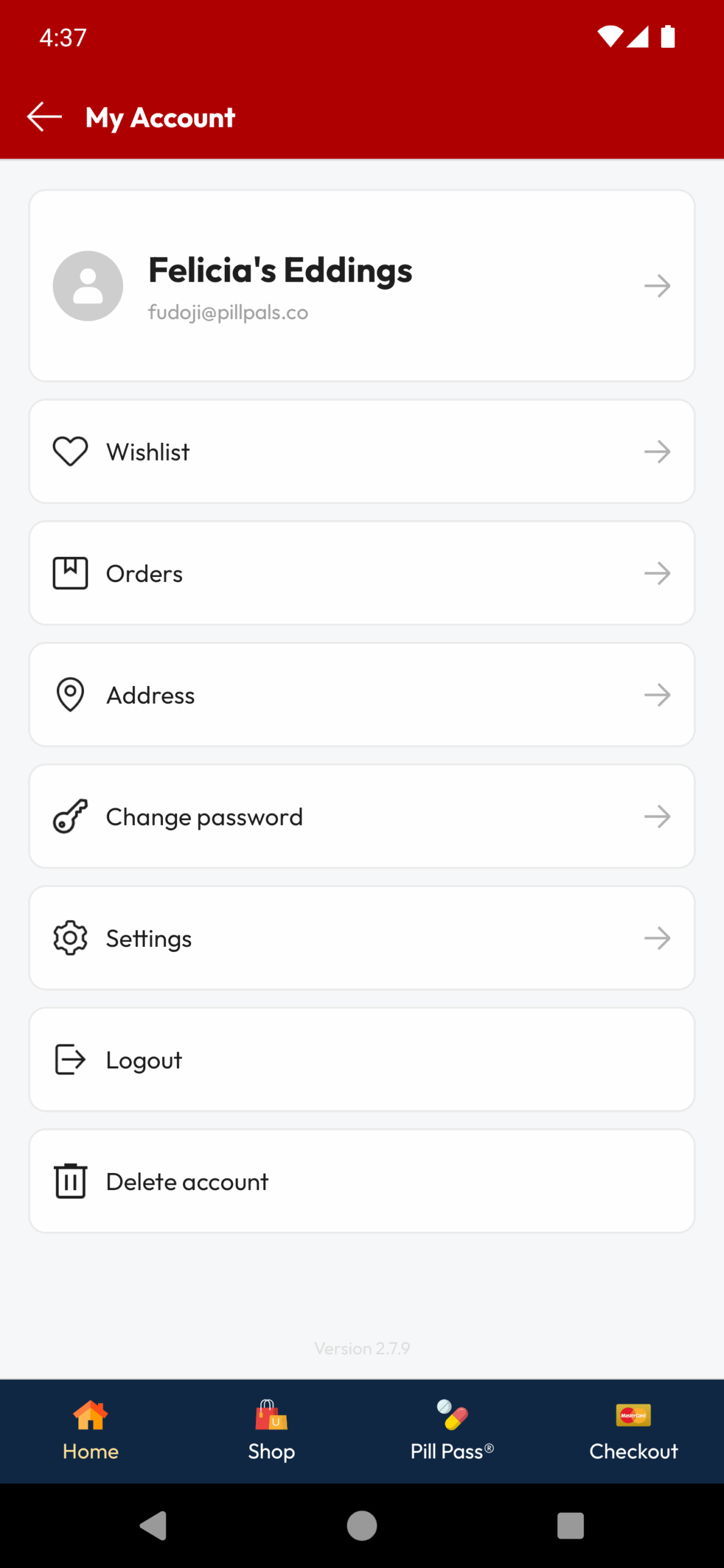Tap the key icon for Change password

[x=70, y=816]
